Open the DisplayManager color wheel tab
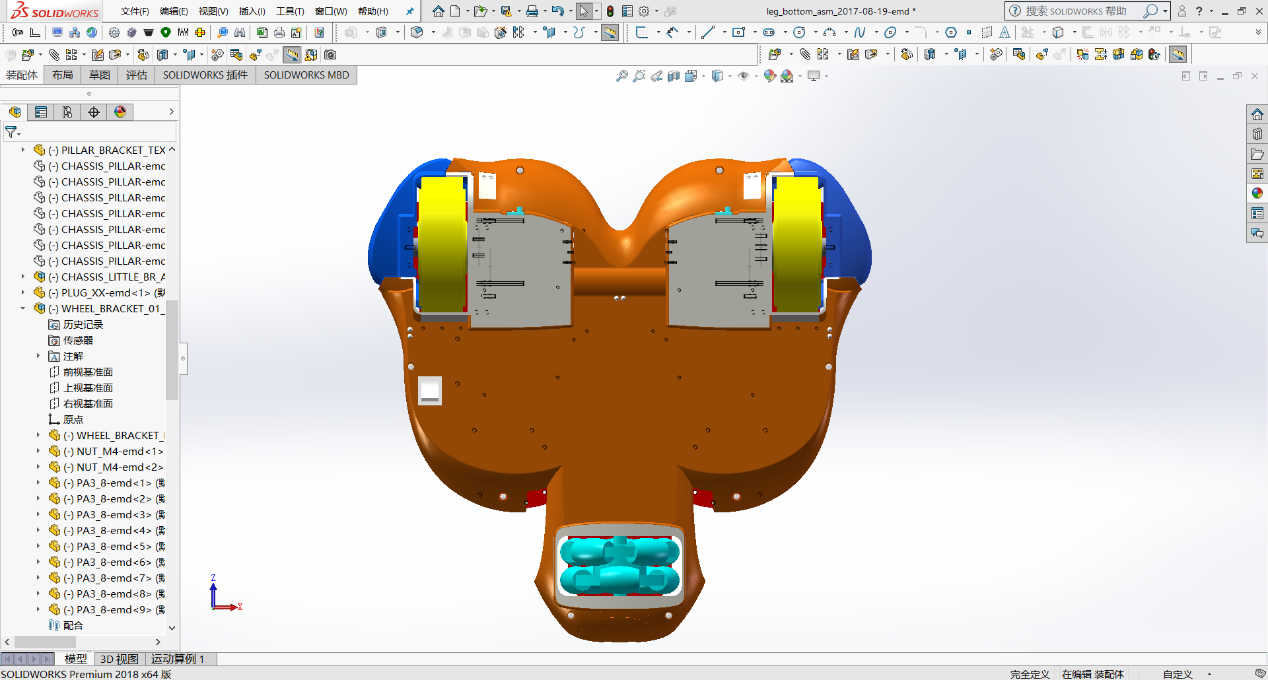This screenshot has height=680, width=1268. point(120,112)
